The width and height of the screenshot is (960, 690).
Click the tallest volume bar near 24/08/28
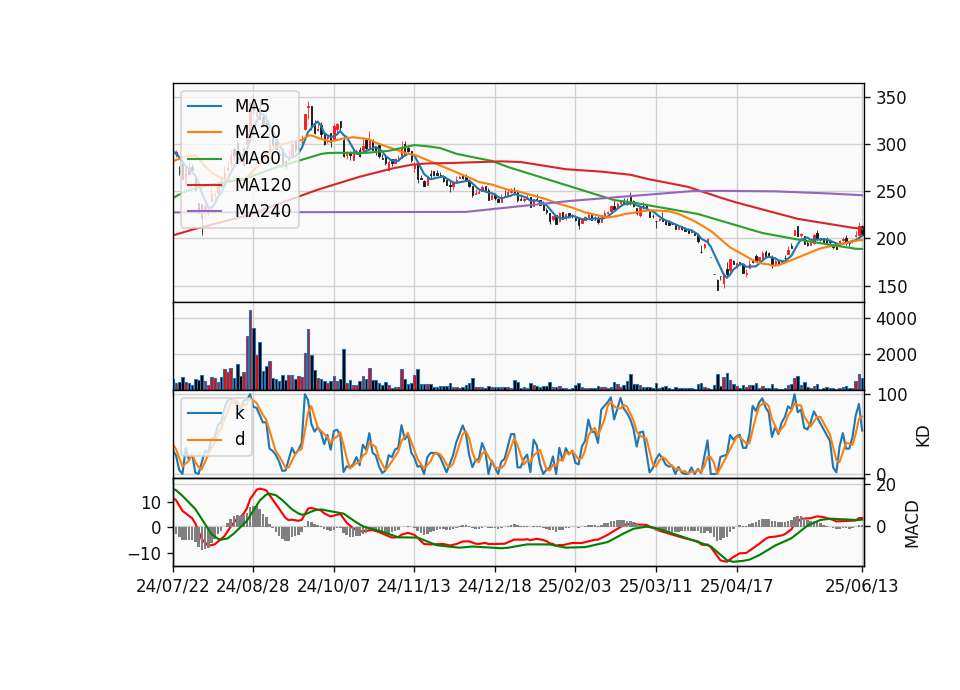click(x=250, y=350)
